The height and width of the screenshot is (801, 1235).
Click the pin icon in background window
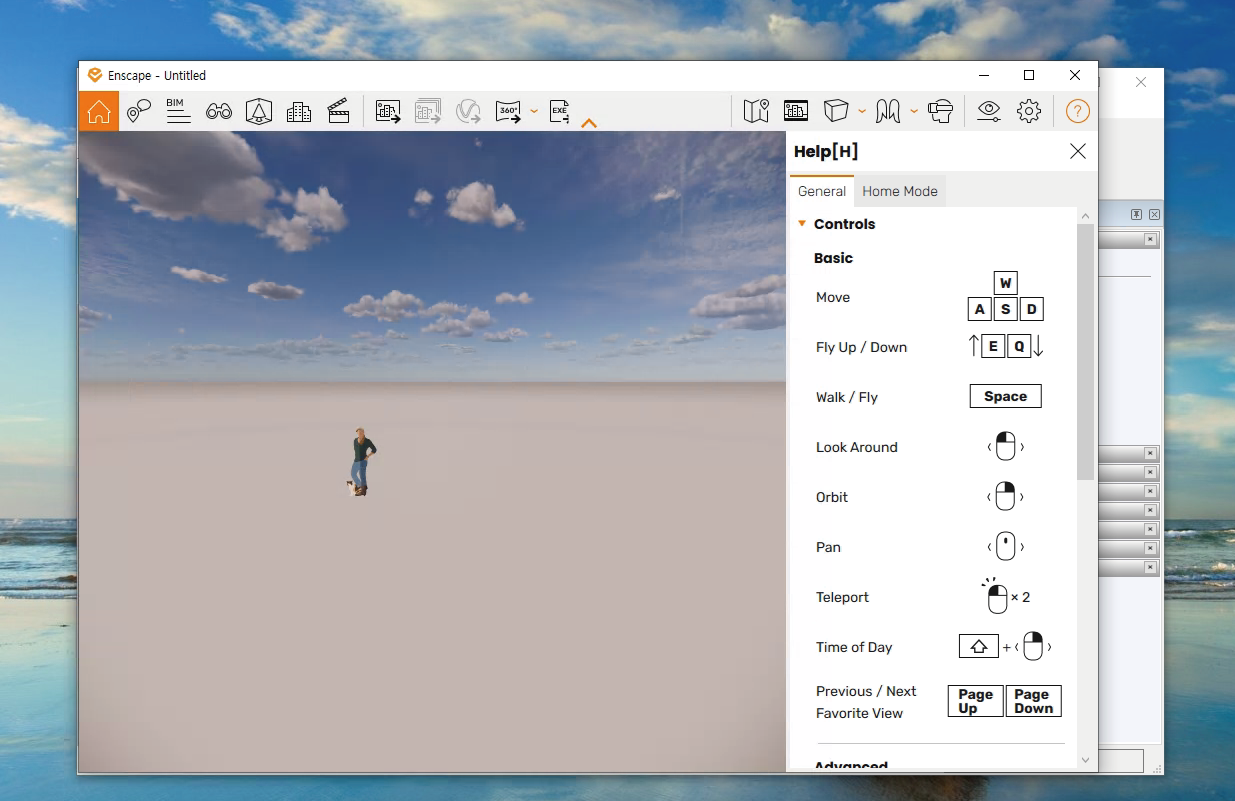tap(1136, 215)
